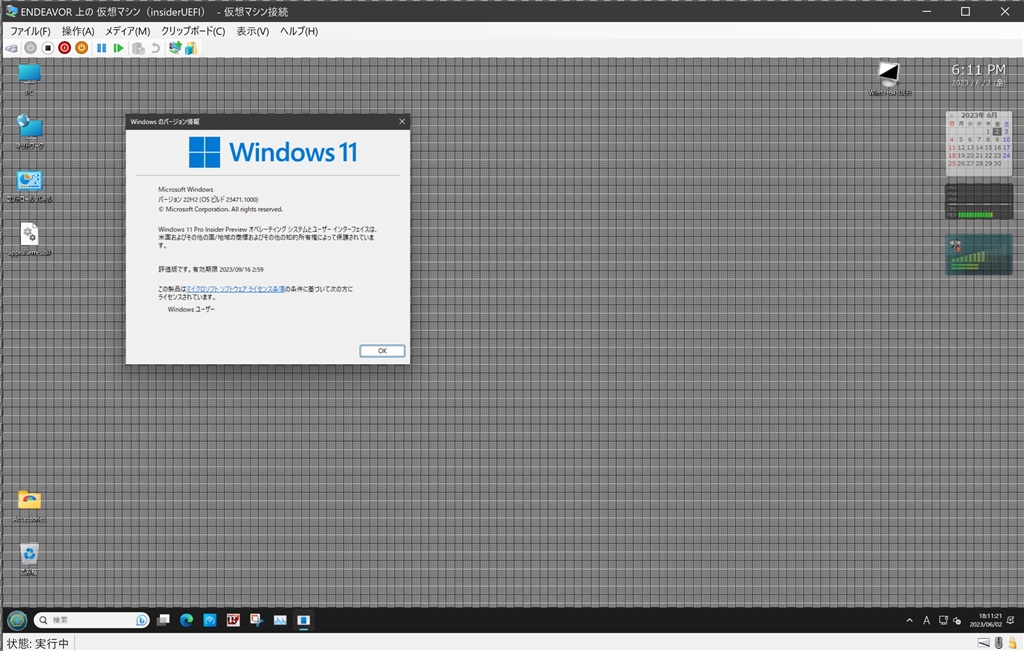Image resolution: width=1024 pixels, height=651 pixels.
Task: Open the ファイル(F) menu
Action: click(x=30, y=31)
